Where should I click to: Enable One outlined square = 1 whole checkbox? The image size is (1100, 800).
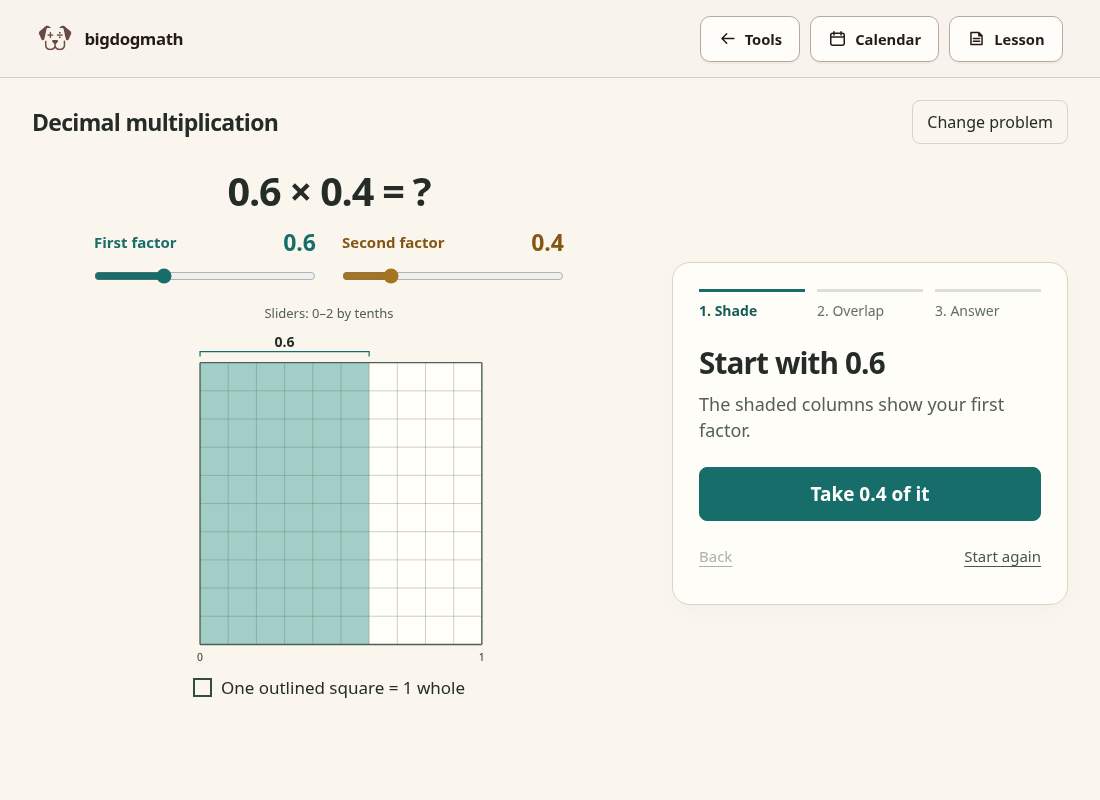click(x=202, y=688)
